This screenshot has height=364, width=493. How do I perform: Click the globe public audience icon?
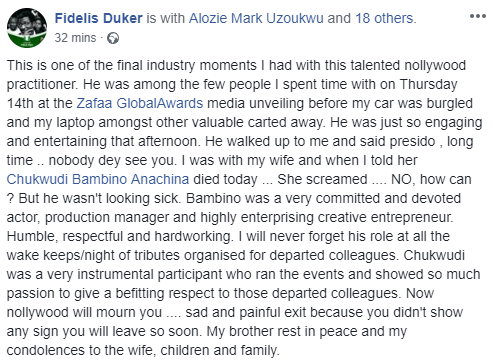[x=113, y=38]
